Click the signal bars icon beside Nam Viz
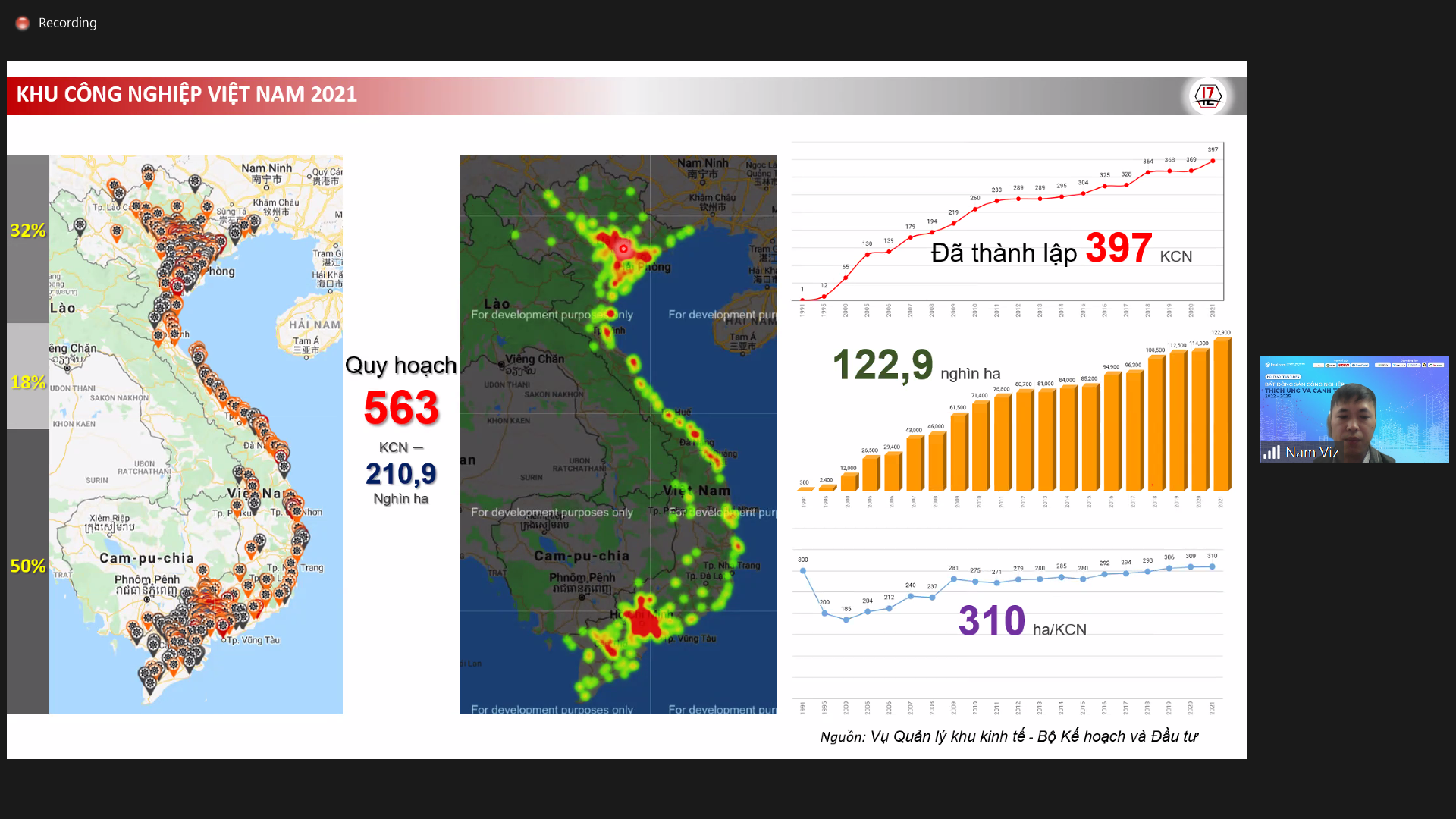 [1271, 453]
